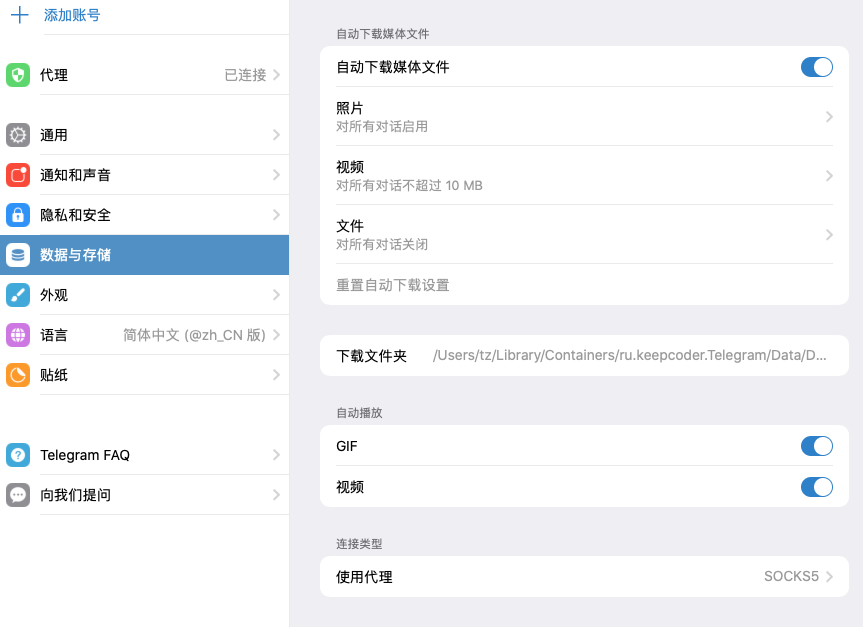Click the gray gear General icon

pyautogui.click(x=18, y=135)
